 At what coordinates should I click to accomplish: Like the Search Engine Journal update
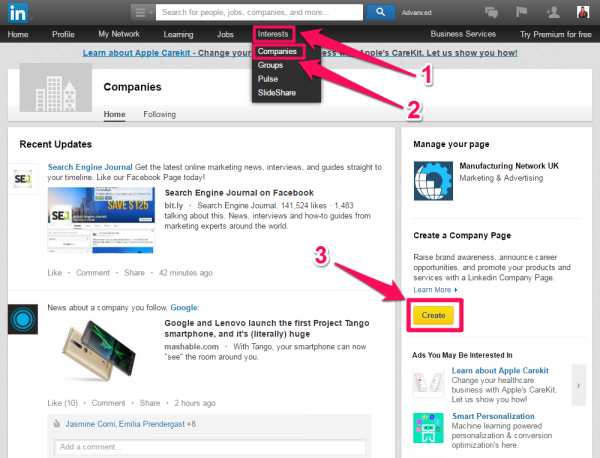[x=54, y=273]
